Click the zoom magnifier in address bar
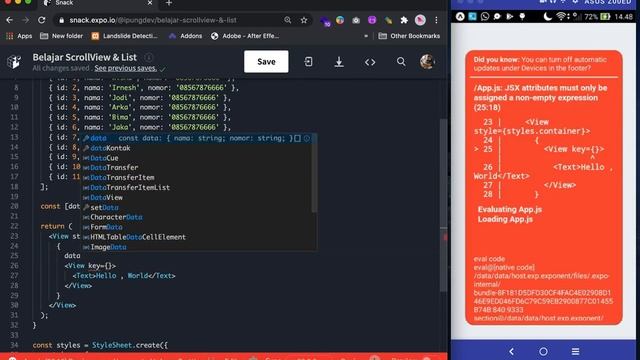The image size is (640, 360). tap(288, 20)
